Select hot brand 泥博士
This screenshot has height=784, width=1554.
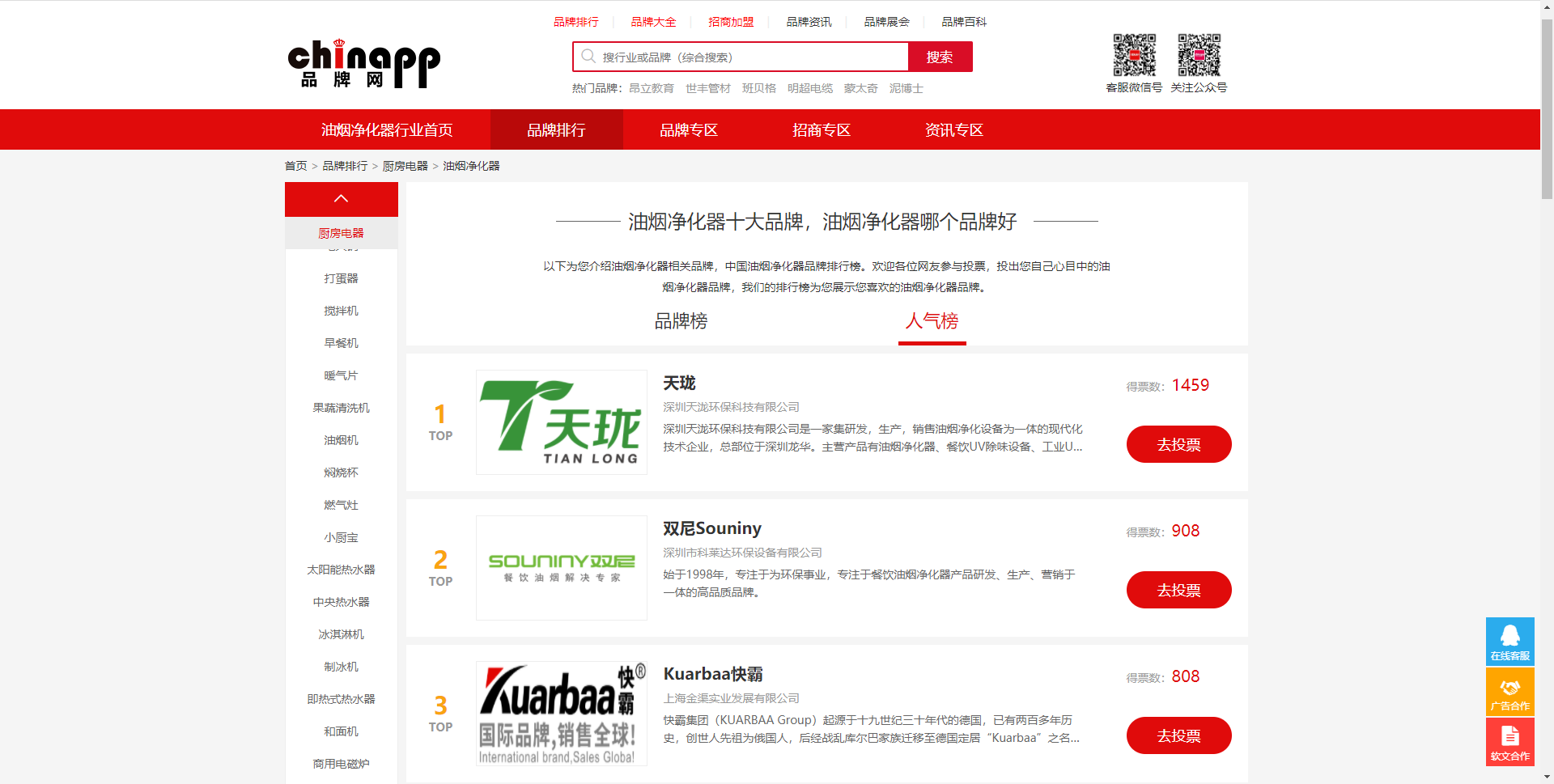point(906,88)
